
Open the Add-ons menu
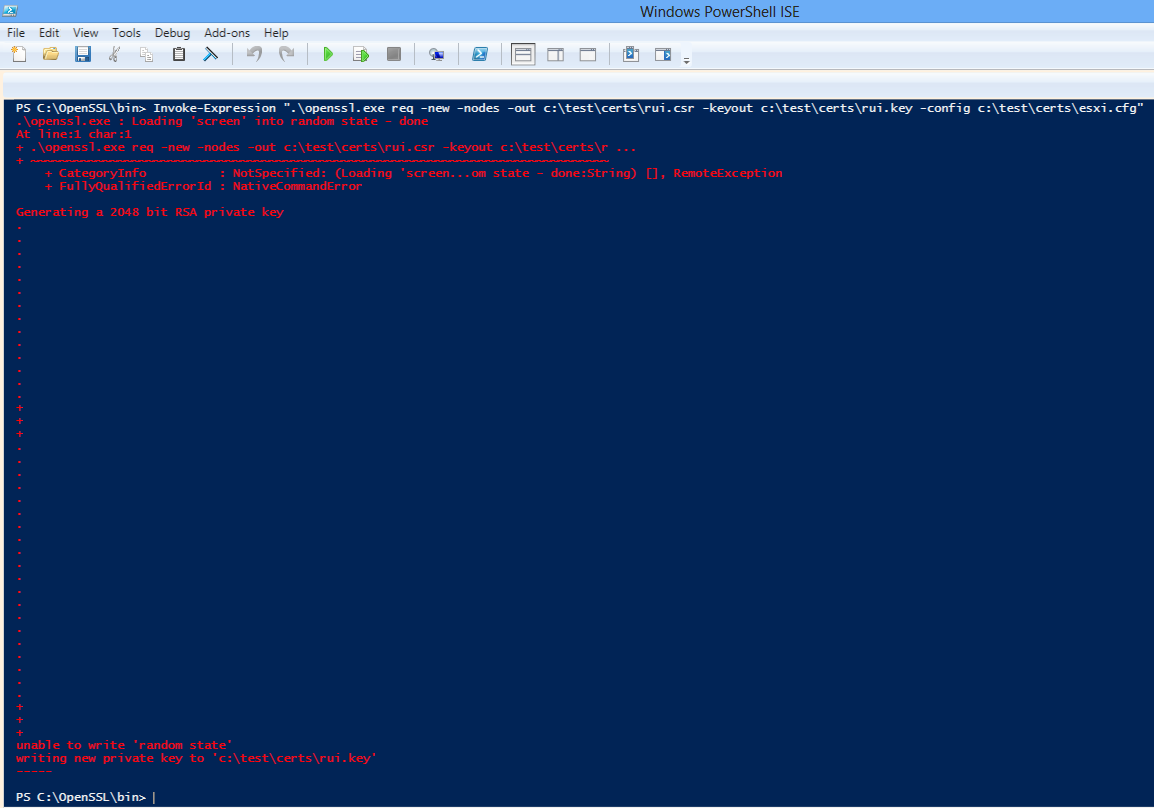pos(227,33)
